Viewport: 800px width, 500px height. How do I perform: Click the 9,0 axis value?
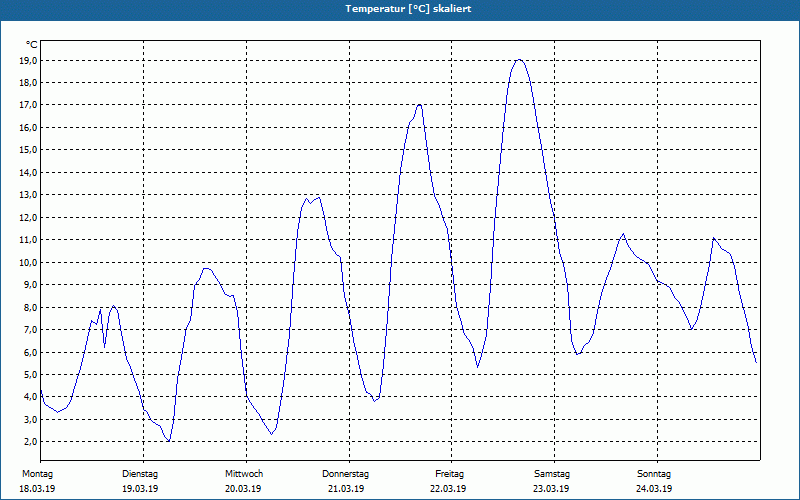click(30, 285)
